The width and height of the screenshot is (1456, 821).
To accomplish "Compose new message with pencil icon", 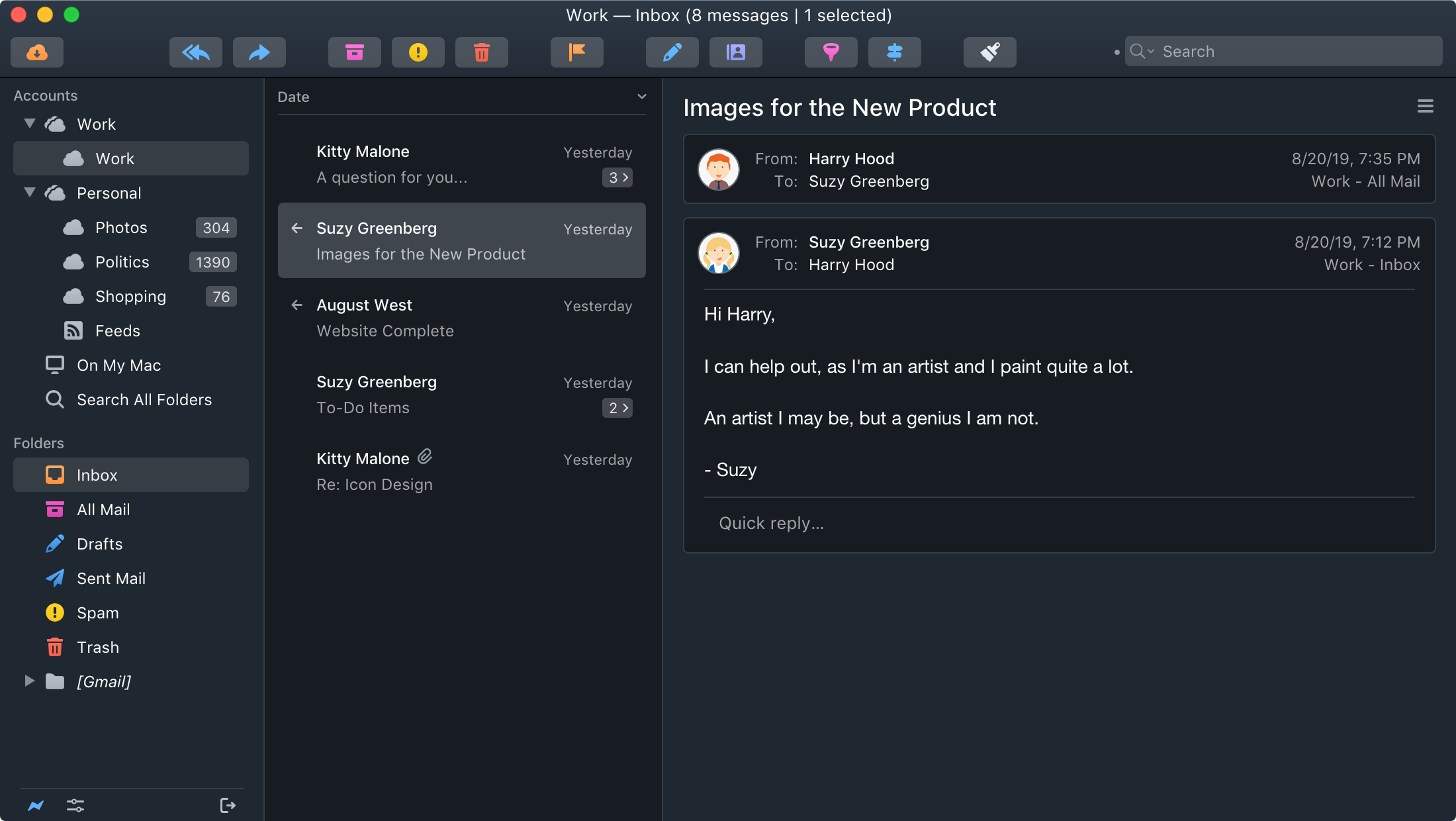I will [x=672, y=52].
